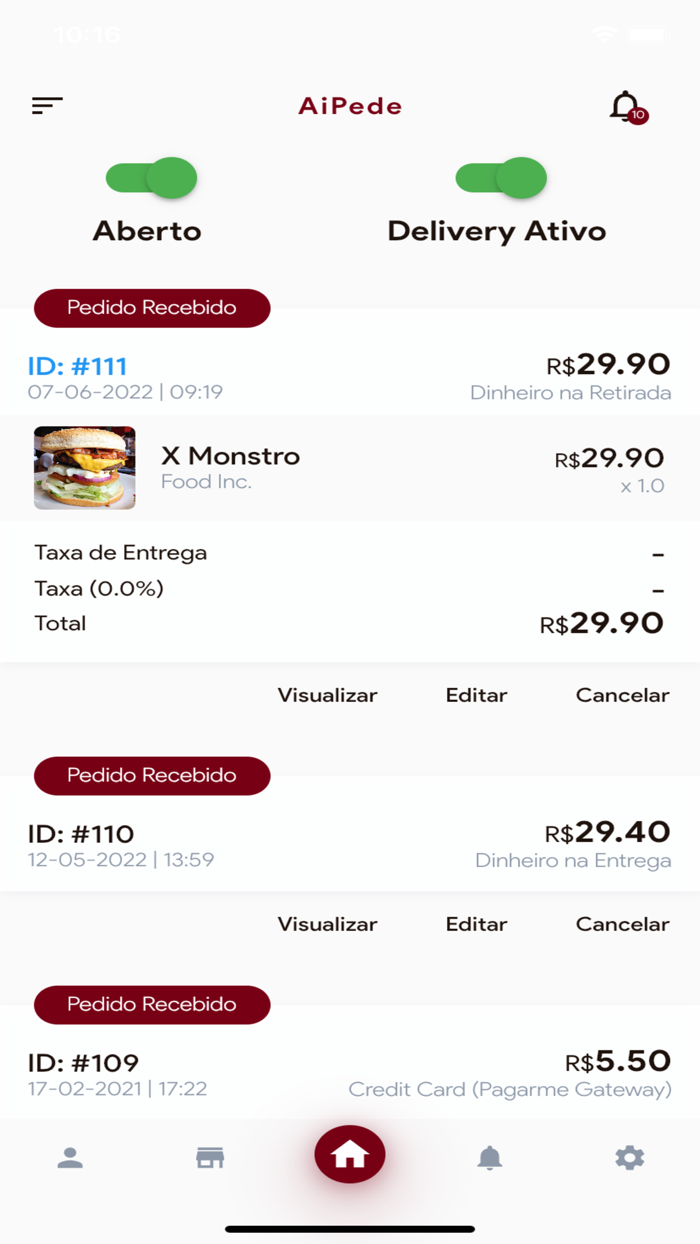Click Visualizar for order #110
Image resolution: width=700 pixels, height=1244 pixels.
click(x=327, y=924)
